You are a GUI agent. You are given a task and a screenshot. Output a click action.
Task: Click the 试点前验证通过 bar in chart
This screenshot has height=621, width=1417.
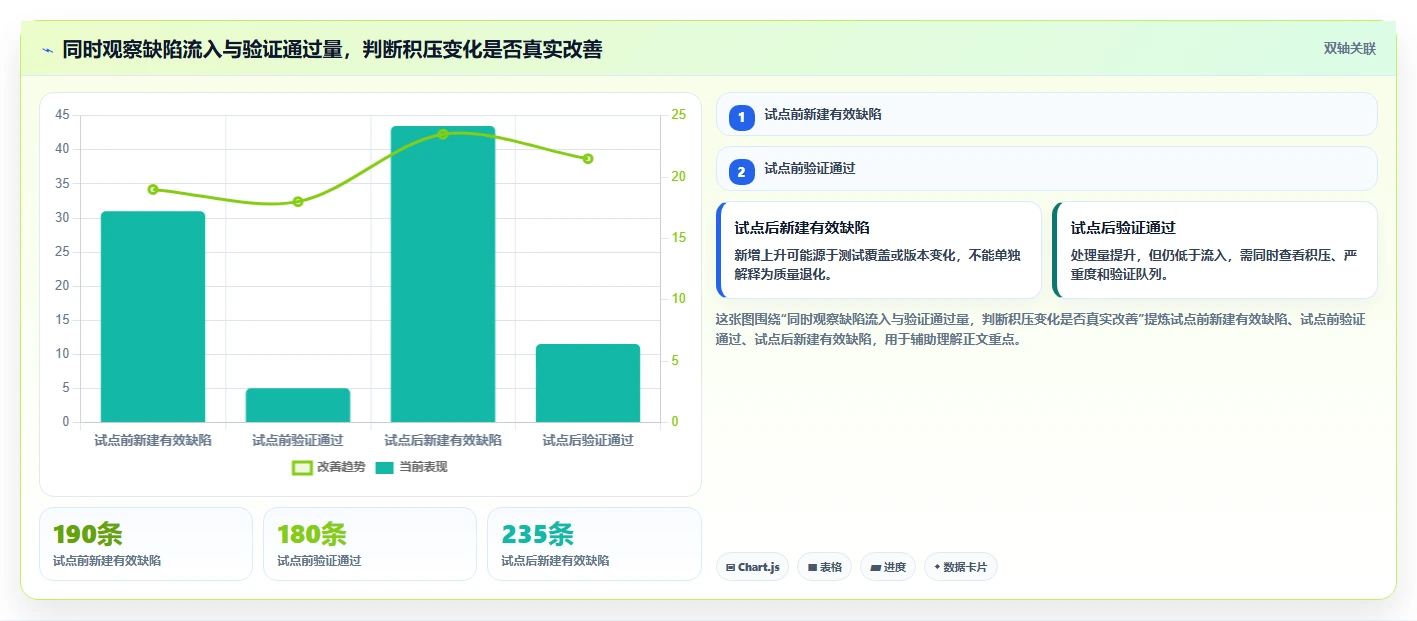298,405
